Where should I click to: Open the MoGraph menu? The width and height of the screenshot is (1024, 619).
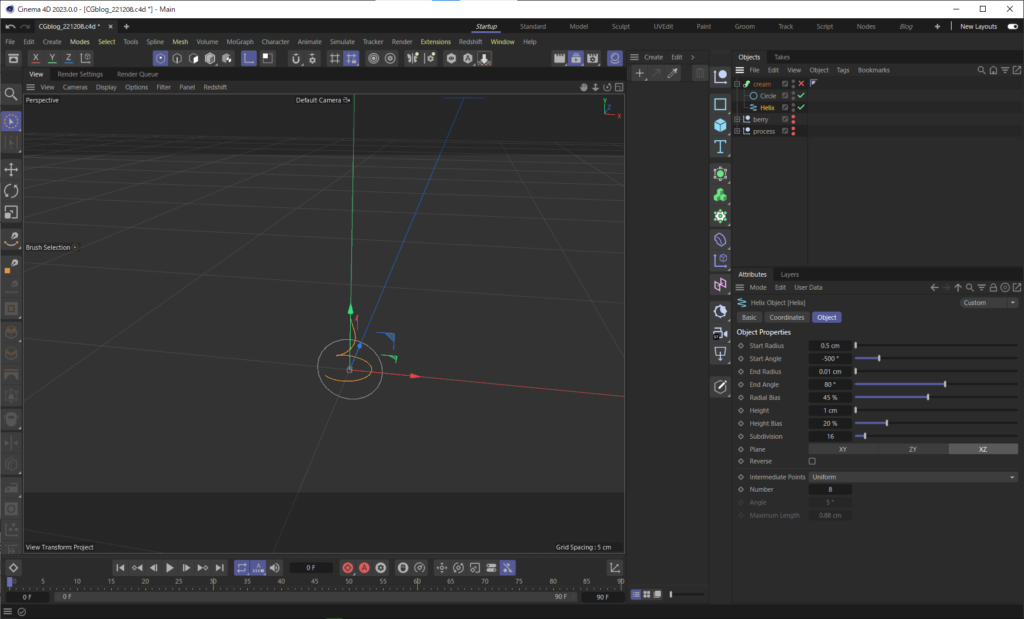pyautogui.click(x=240, y=42)
